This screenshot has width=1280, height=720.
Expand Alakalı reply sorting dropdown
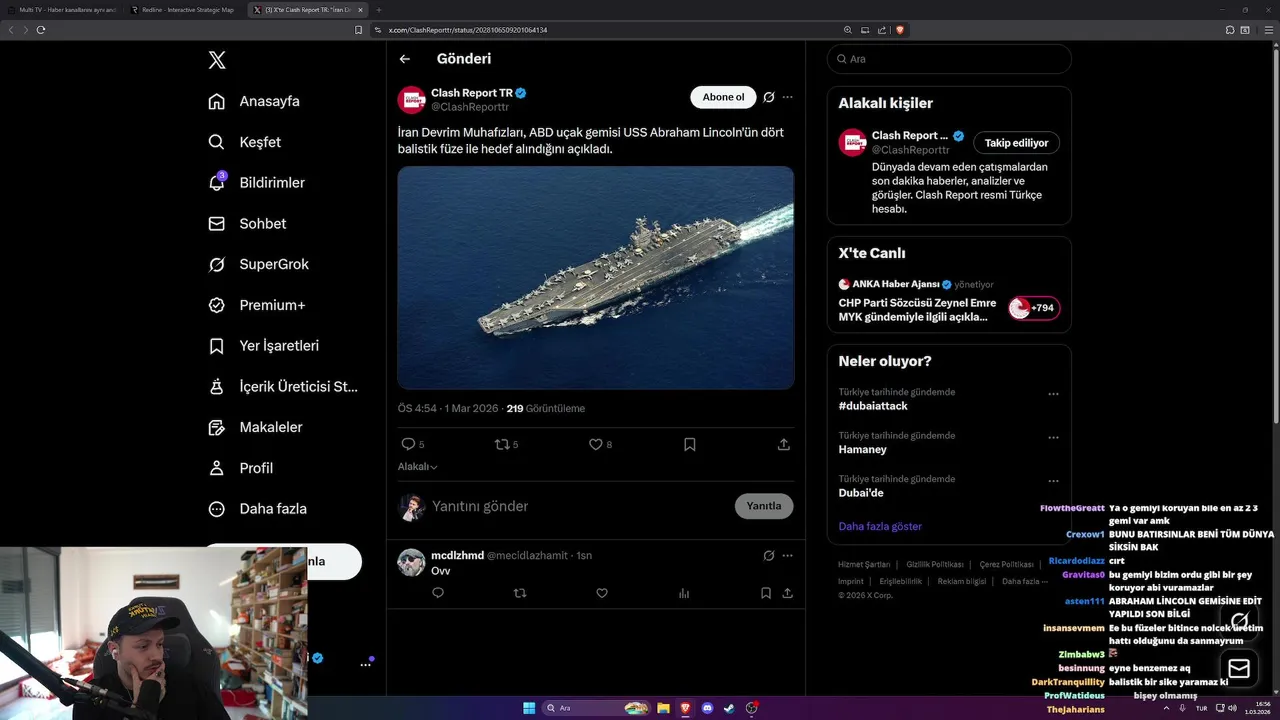coord(418,467)
